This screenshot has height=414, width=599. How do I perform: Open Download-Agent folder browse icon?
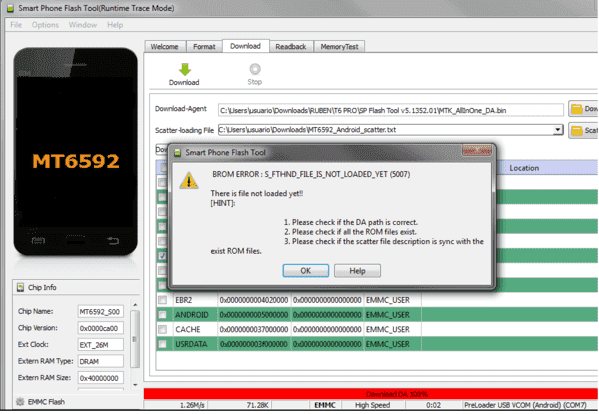click(x=576, y=109)
